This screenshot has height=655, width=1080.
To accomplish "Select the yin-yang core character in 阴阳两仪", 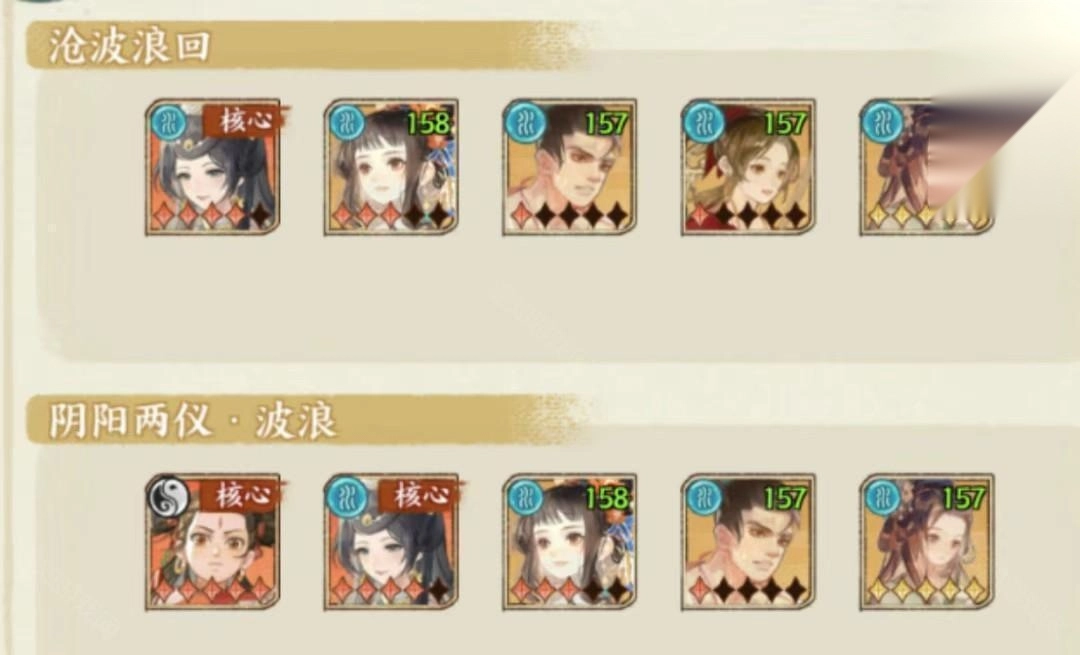I will pos(213,542).
